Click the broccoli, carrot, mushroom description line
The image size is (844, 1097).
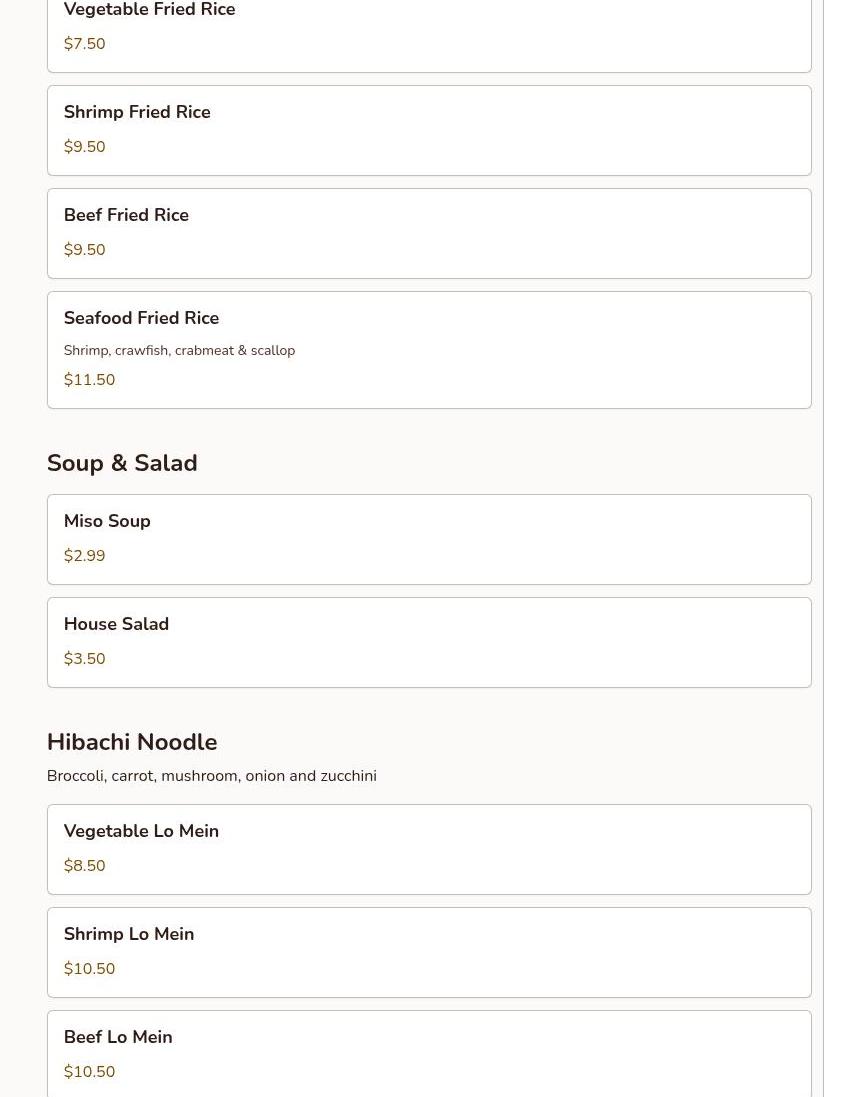[x=211, y=777]
